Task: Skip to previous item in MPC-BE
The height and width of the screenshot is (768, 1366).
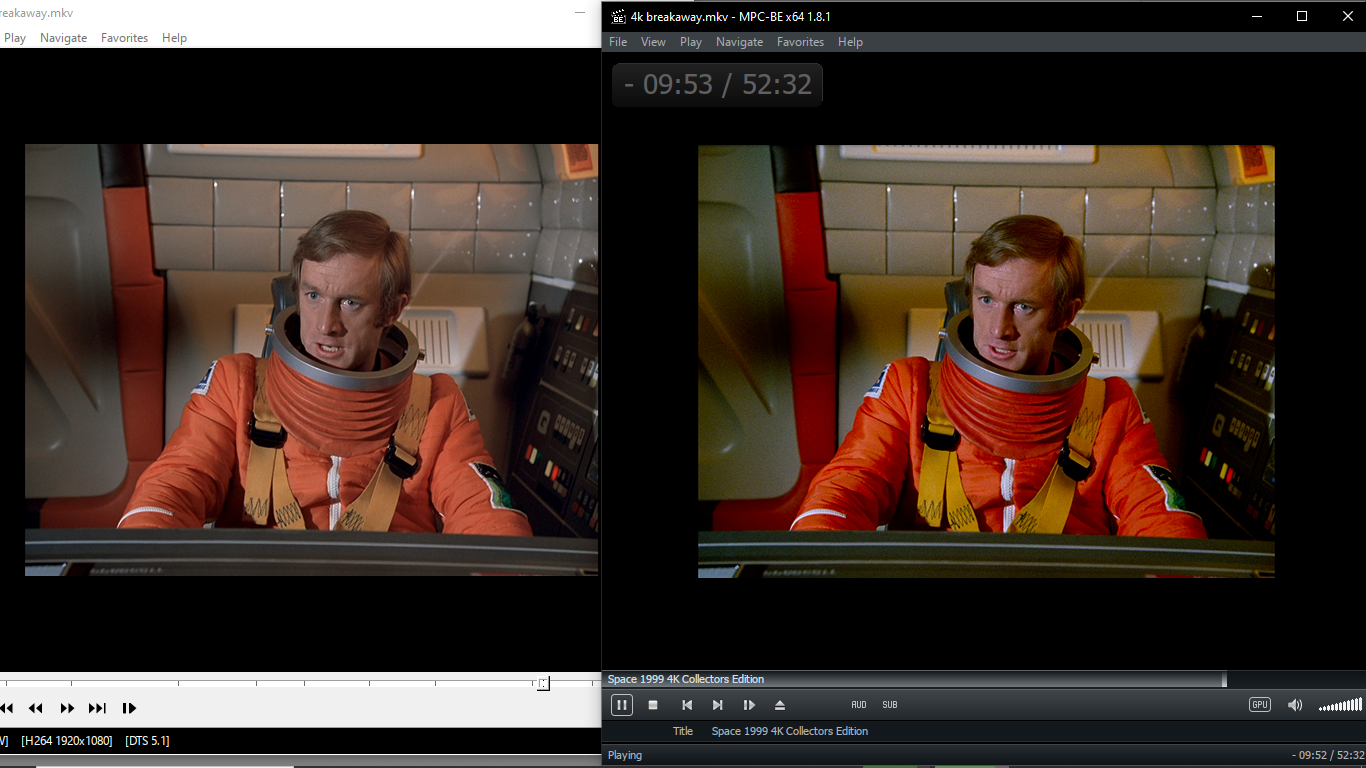Action: point(687,705)
